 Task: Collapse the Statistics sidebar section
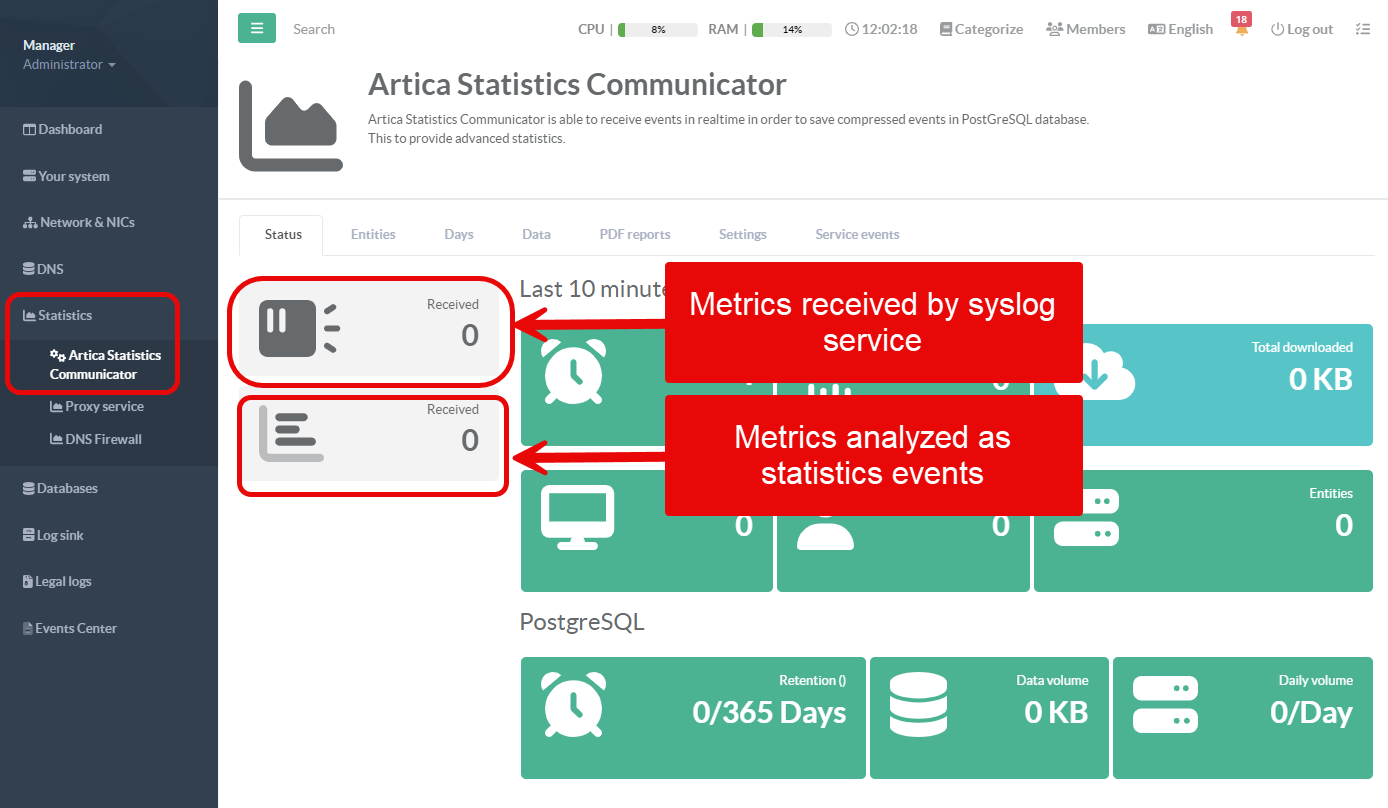pyautogui.click(x=65, y=315)
